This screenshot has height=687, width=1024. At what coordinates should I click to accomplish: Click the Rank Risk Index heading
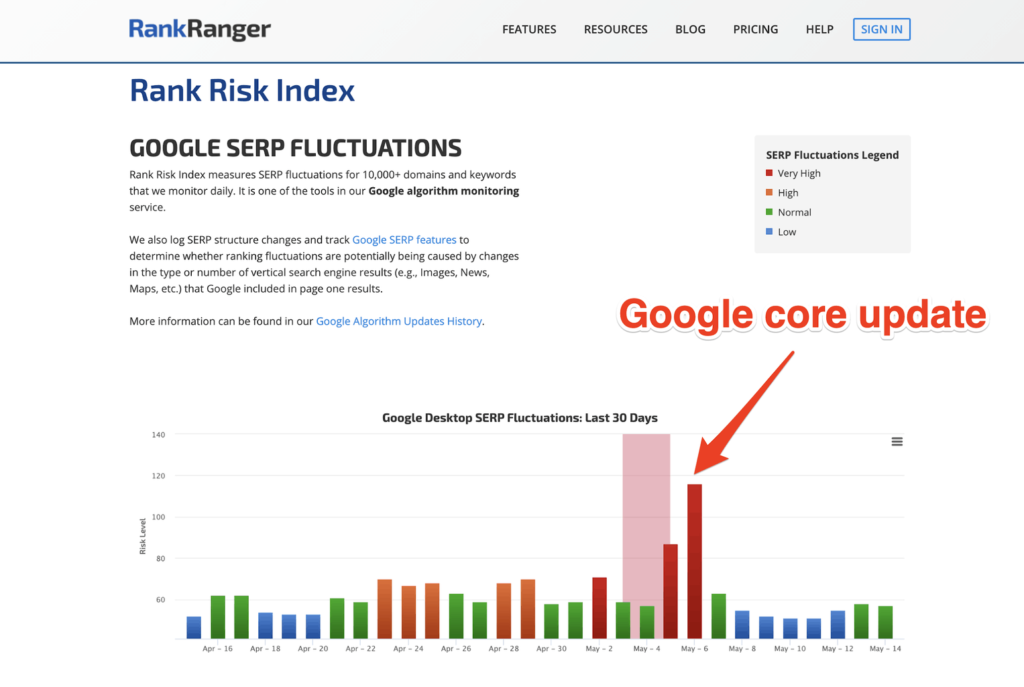(x=242, y=90)
